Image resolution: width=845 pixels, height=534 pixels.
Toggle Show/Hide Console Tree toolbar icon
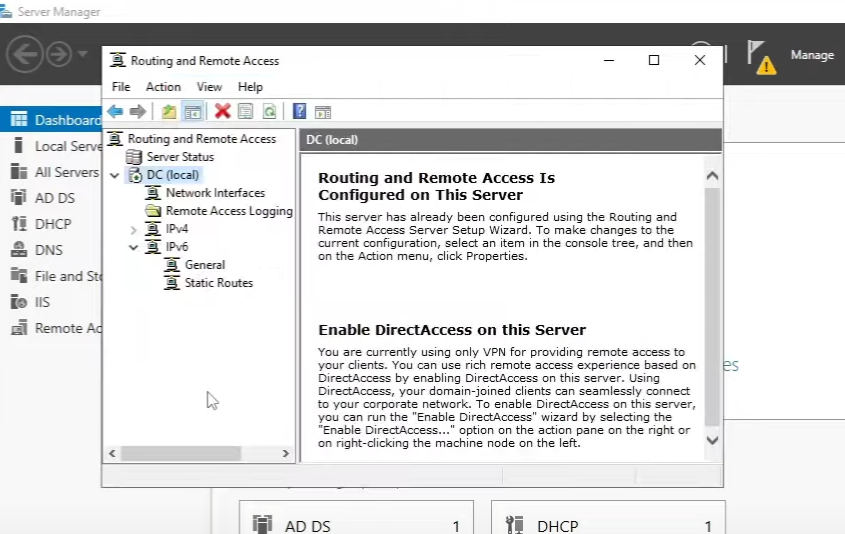point(192,112)
